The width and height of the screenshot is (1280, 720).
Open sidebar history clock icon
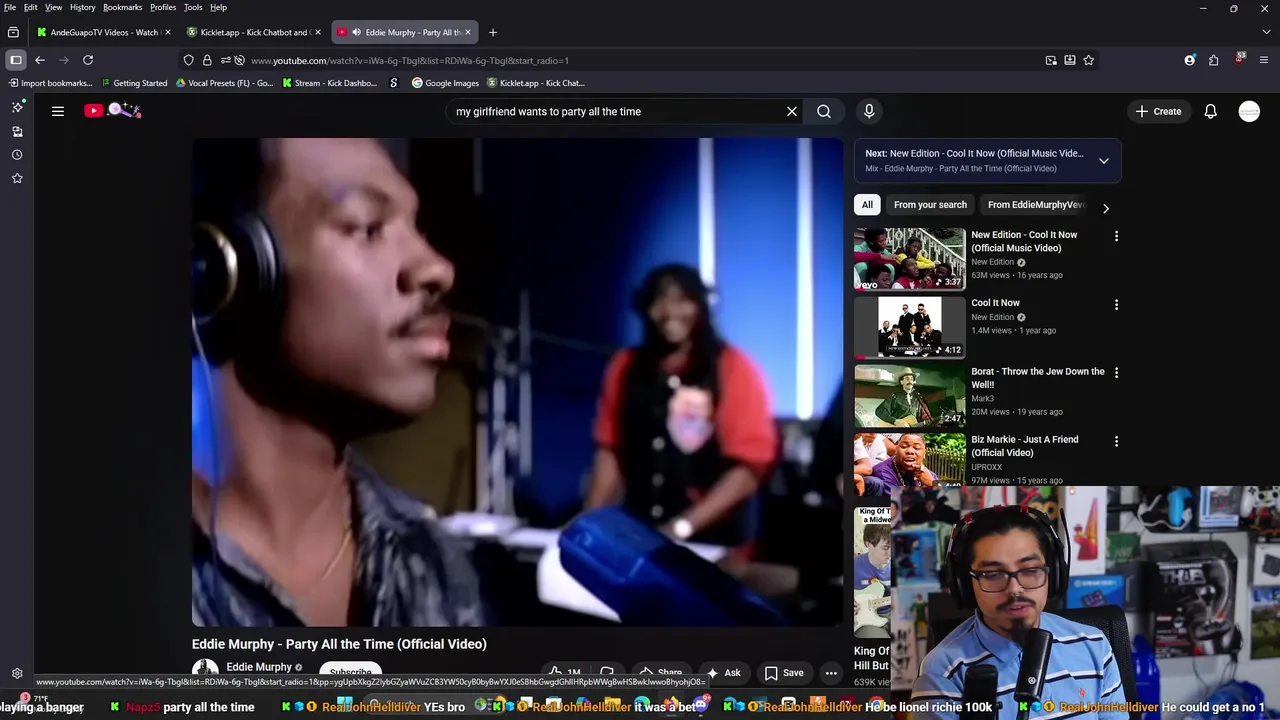pos(17,155)
